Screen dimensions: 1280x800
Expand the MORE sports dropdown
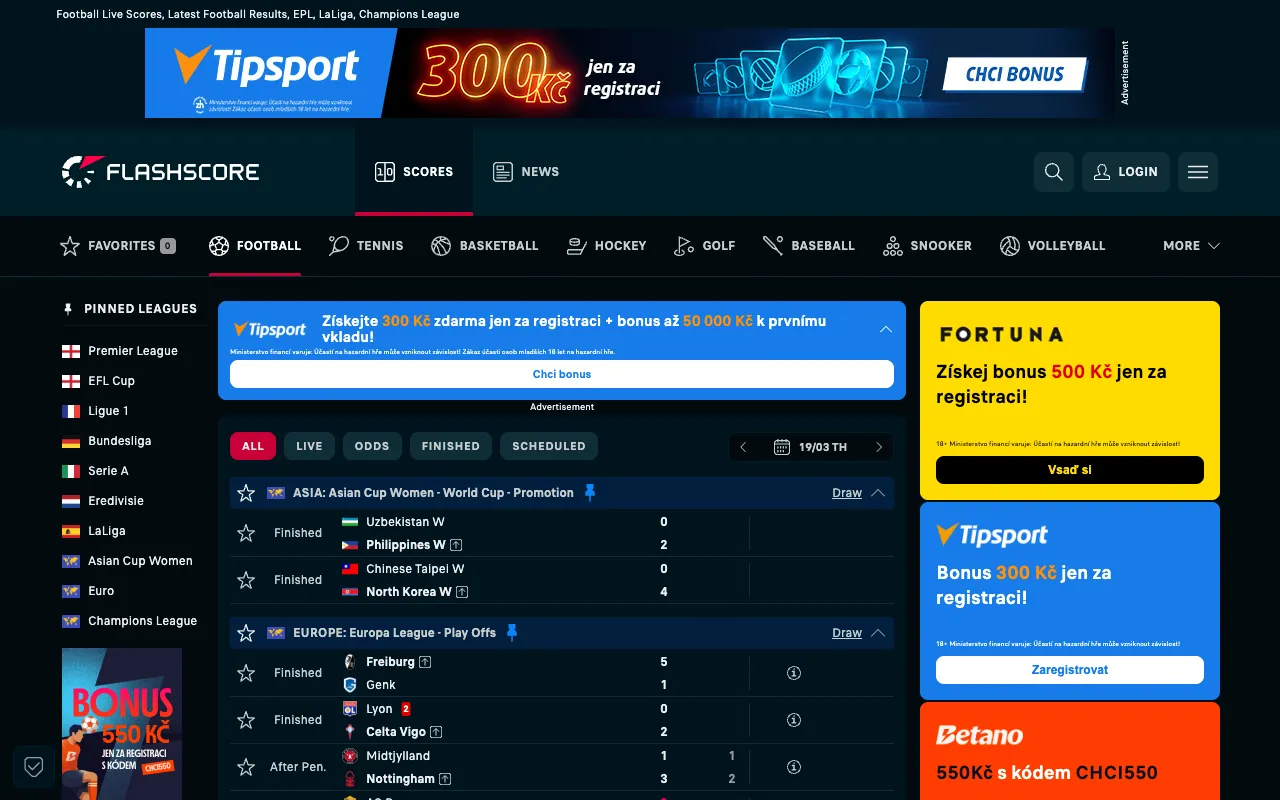pyautogui.click(x=1191, y=246)
